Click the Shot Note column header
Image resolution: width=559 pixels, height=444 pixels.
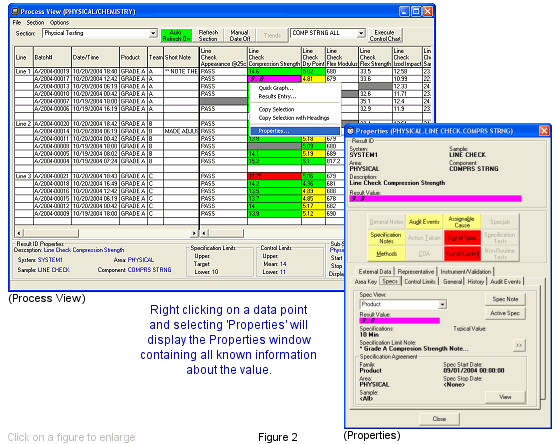[x=181, y=57]
